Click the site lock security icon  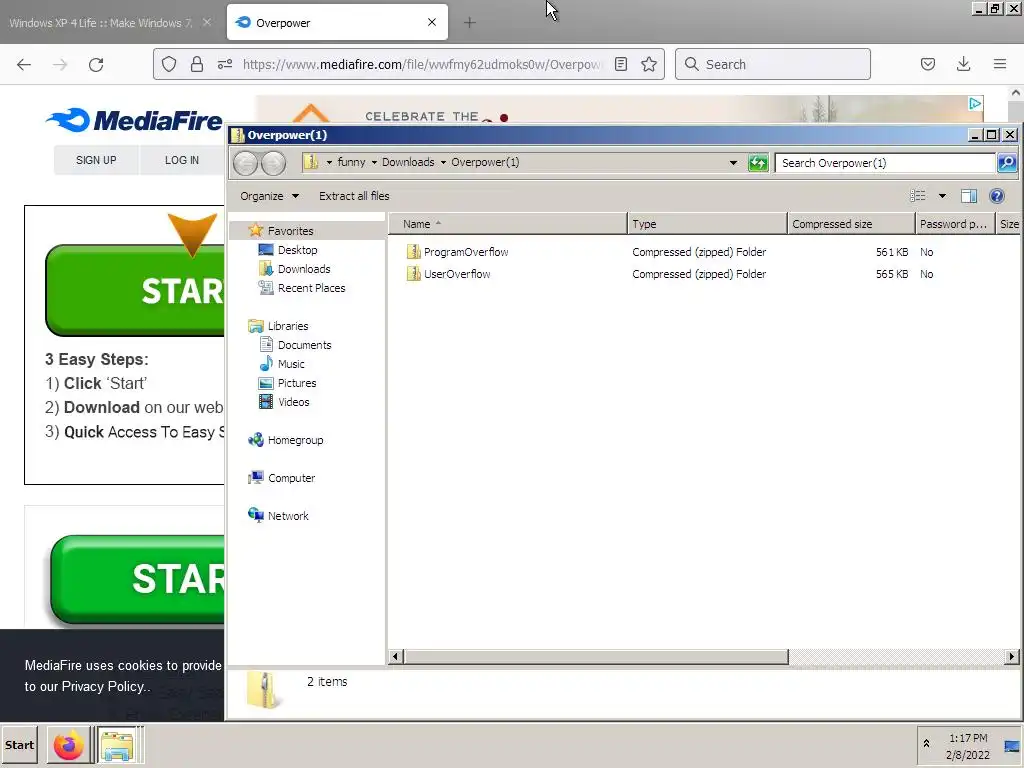point(197,64)
